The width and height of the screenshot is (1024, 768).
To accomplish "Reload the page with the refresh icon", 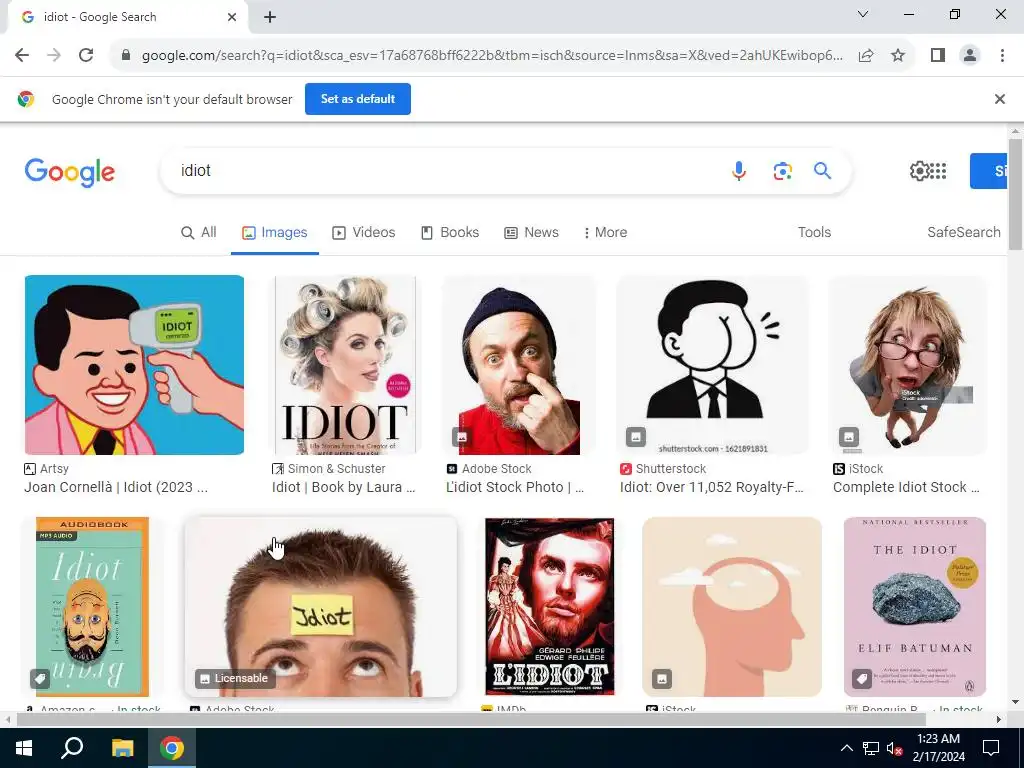I will click(86, 56).
